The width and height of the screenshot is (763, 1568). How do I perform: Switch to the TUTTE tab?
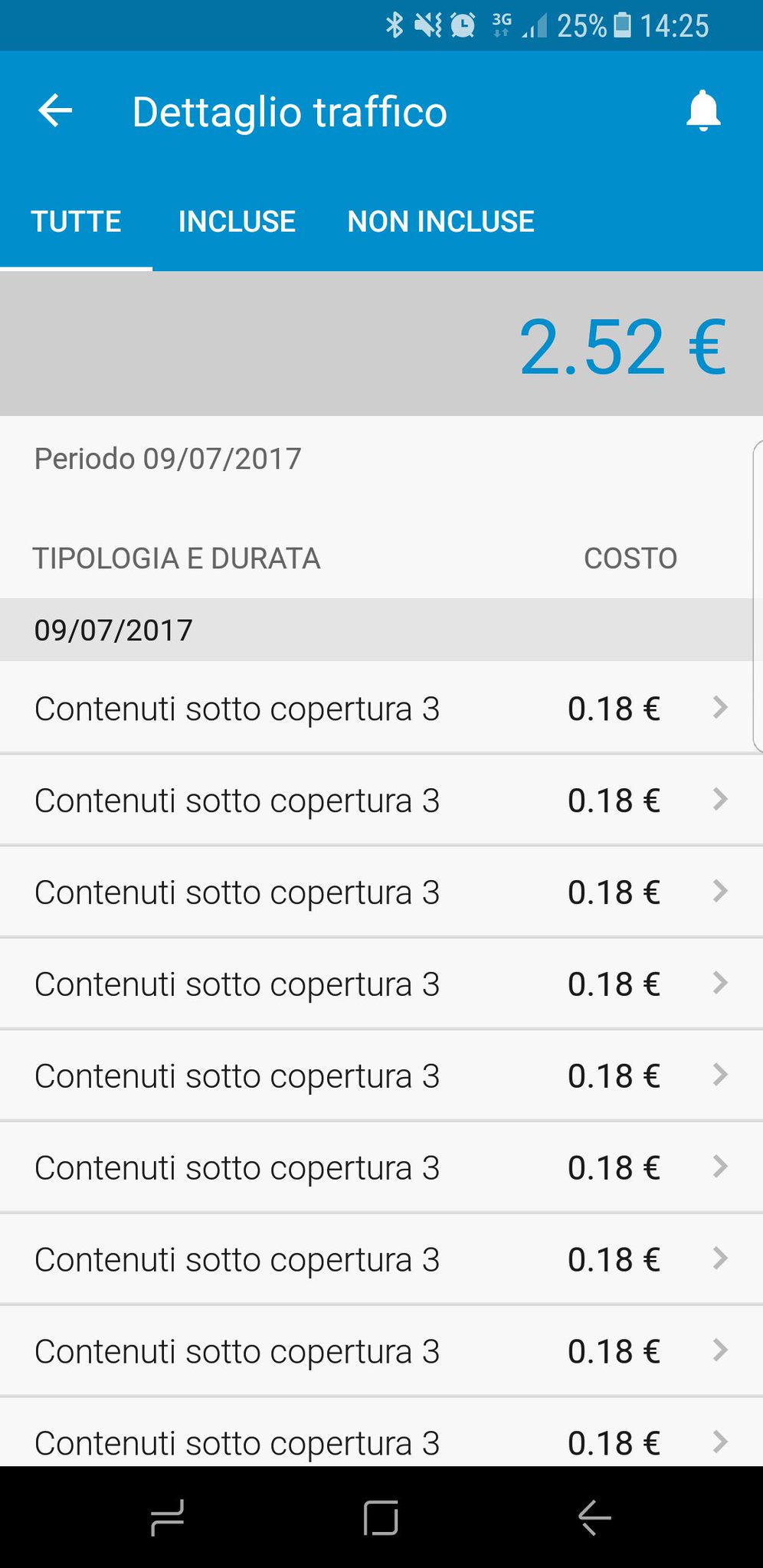[x=76, y=221]
